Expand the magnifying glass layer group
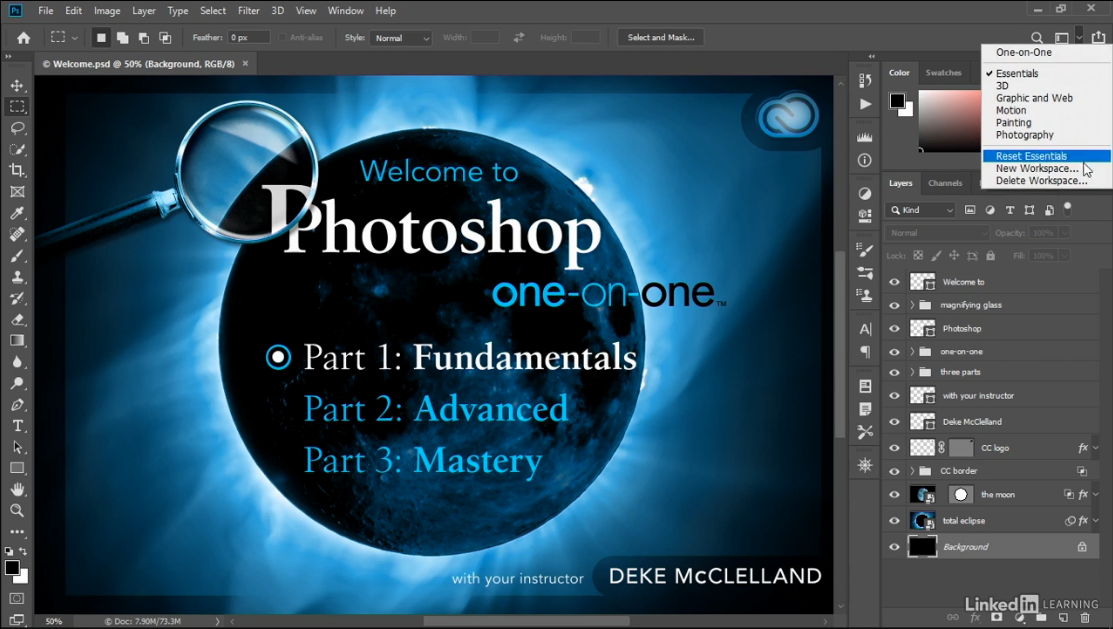 click(912, 305)
